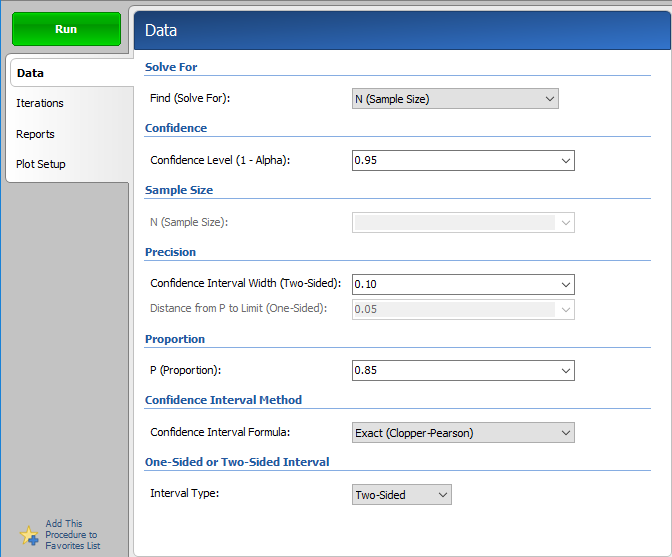Click the One-Sided or Two-Sided Interval heading
The width and height of the screenshot is (672, 557).
tap(237, 462)
